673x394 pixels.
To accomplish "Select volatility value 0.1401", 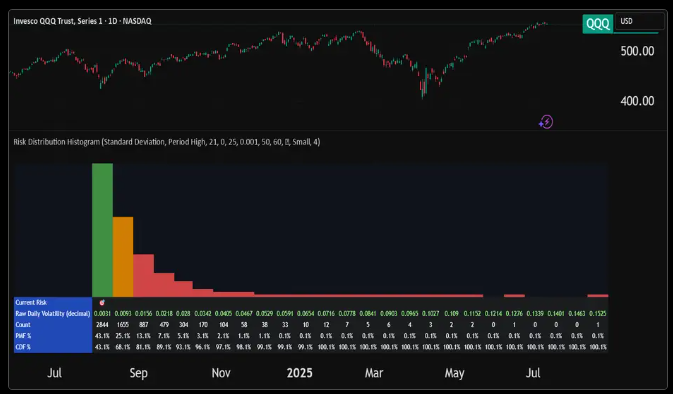I will pyautogui.click(x=556, y=314).
